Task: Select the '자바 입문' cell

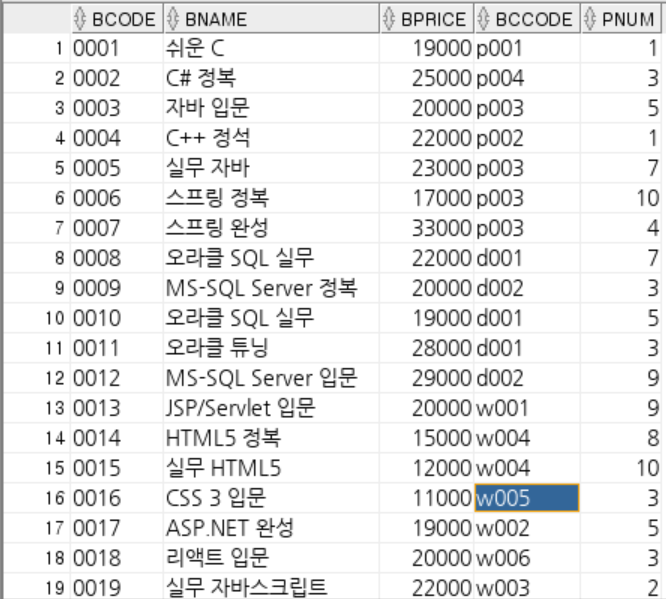Action: point(271,108)
